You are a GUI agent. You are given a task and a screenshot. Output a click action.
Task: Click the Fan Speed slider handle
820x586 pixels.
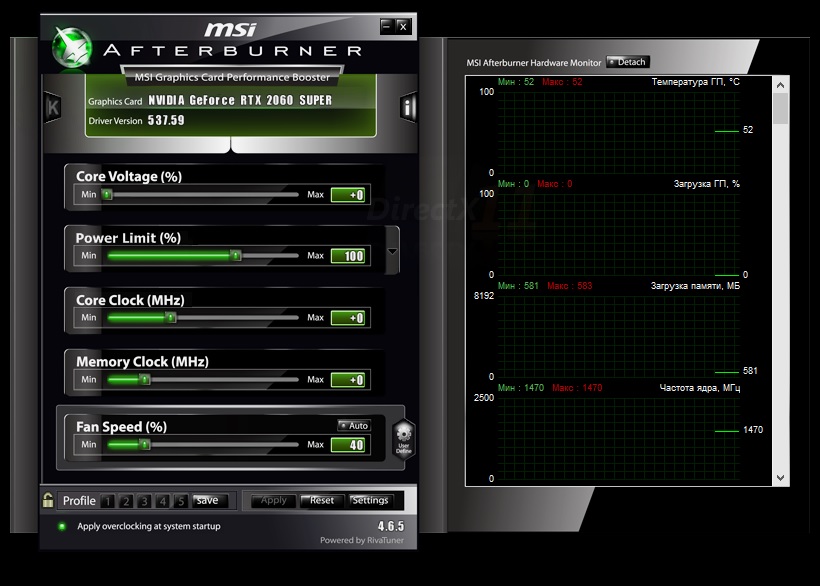coord(145,444)
